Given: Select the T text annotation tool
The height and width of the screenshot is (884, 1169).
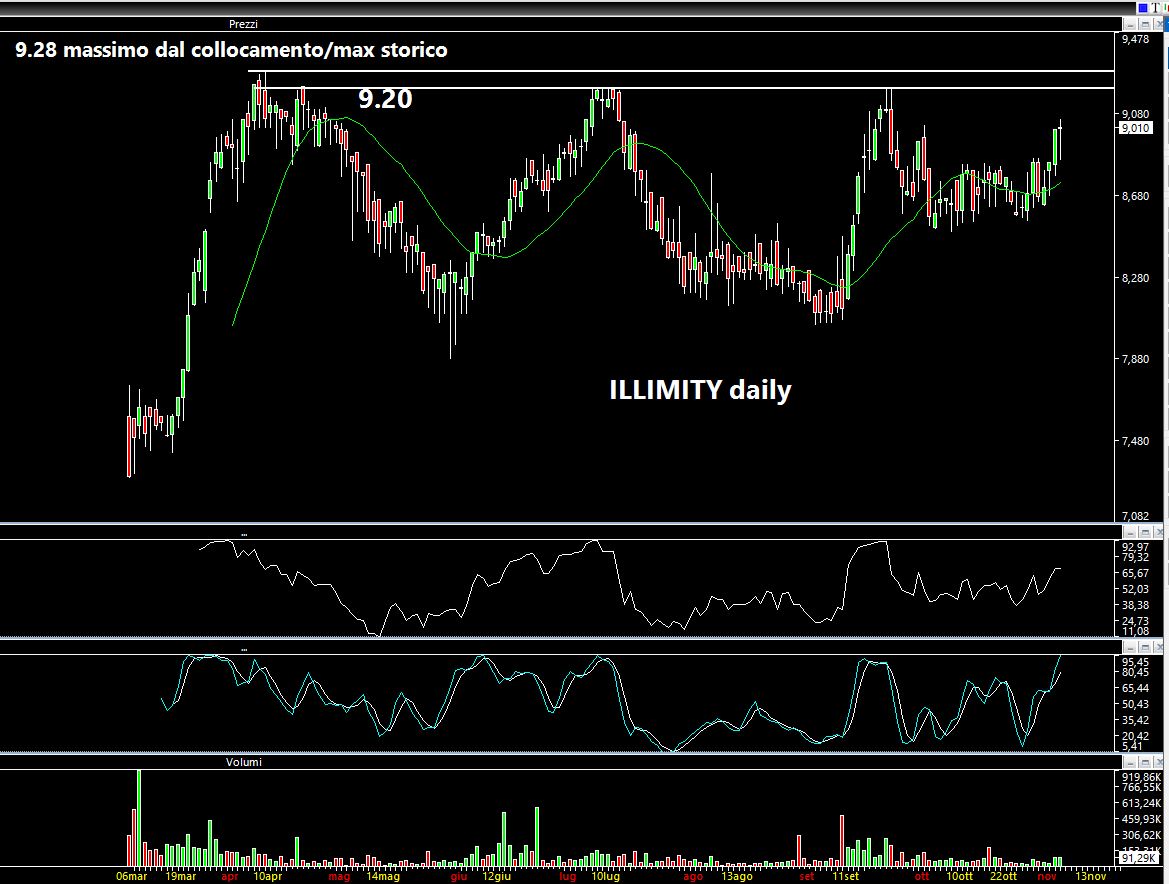Looking at the screenshot, I should 1156,7.
